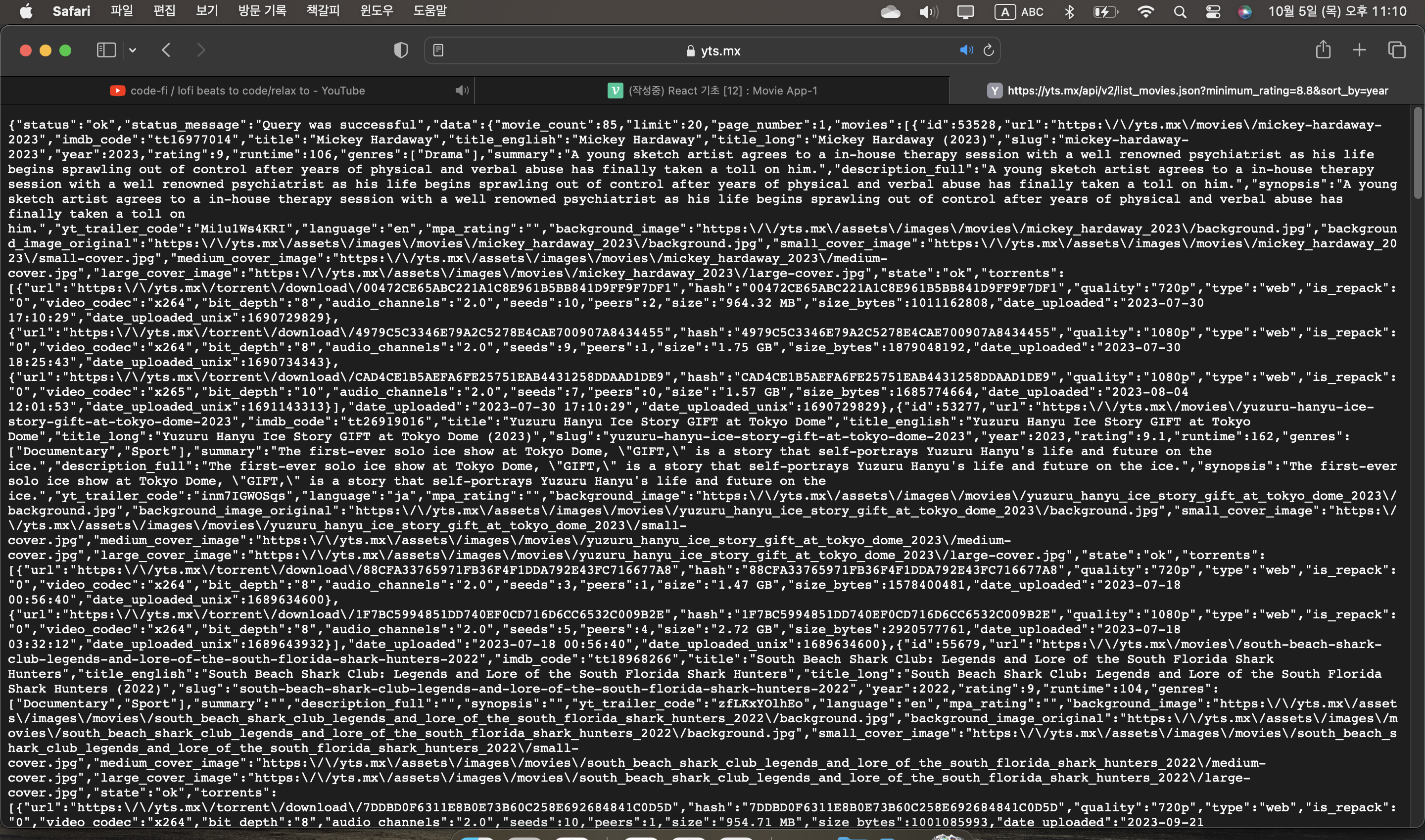Switch to code-fi lofi beats YouTube tab
The width and height of the screenshot is (1425, 840).
click(x=247, y=91)
